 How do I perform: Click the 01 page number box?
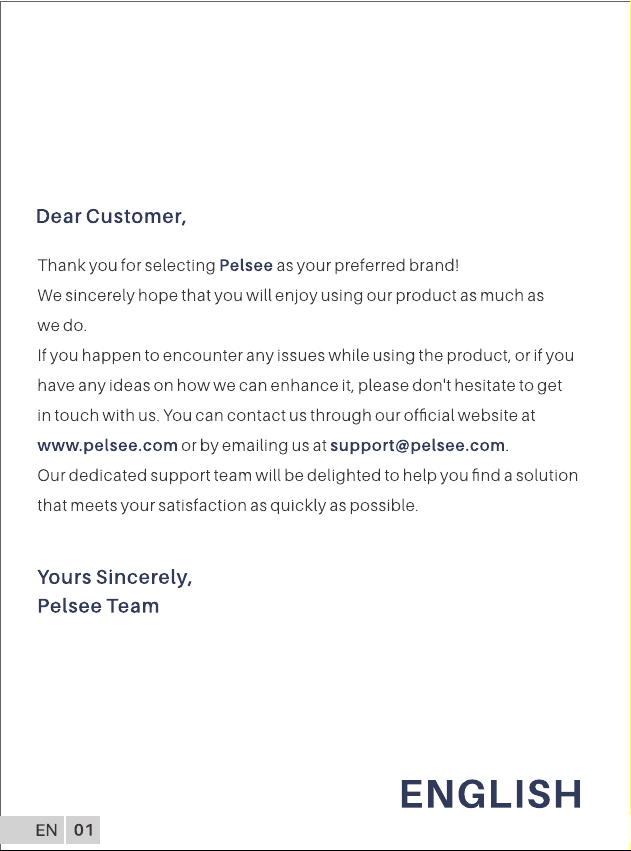(x=83, y=830)
